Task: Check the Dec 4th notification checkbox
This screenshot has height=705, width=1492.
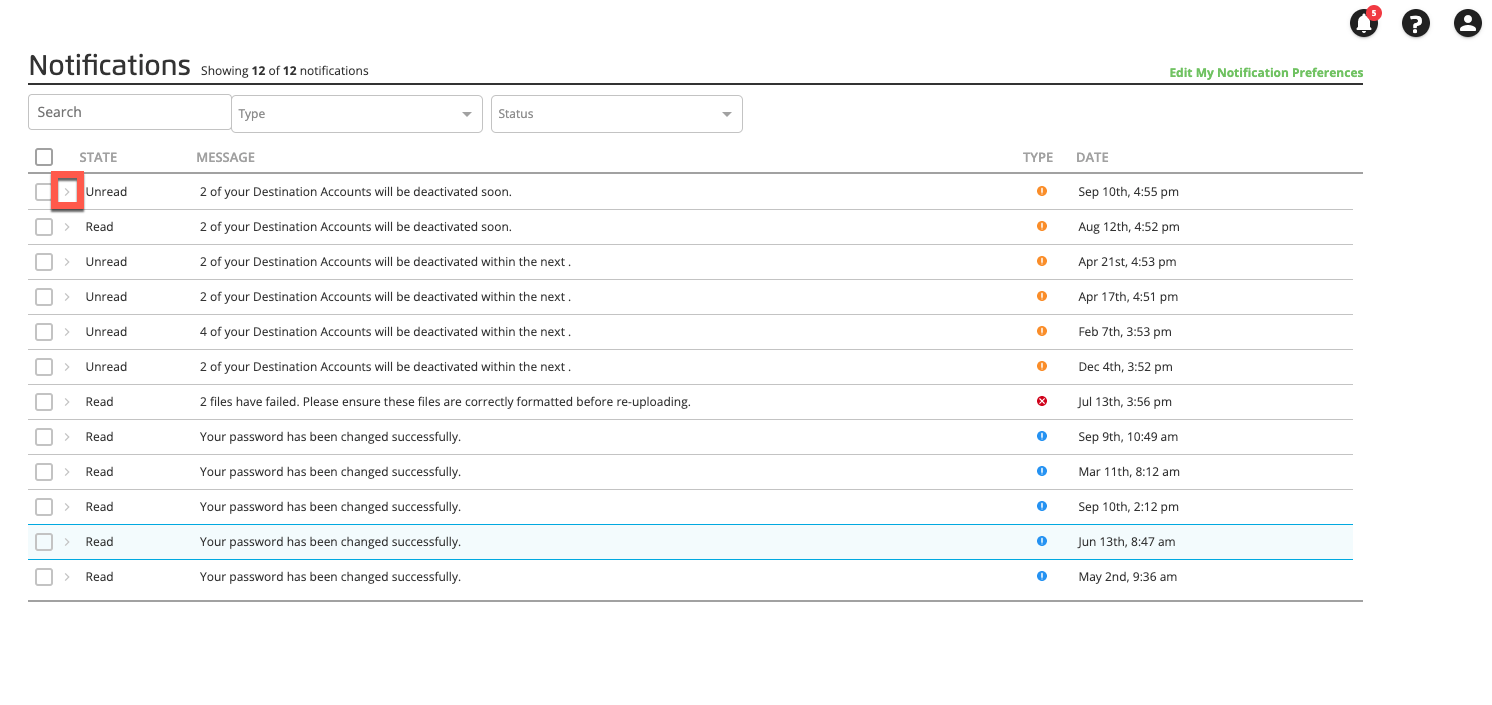Action: pyautogui.click(x=44, y=367)
